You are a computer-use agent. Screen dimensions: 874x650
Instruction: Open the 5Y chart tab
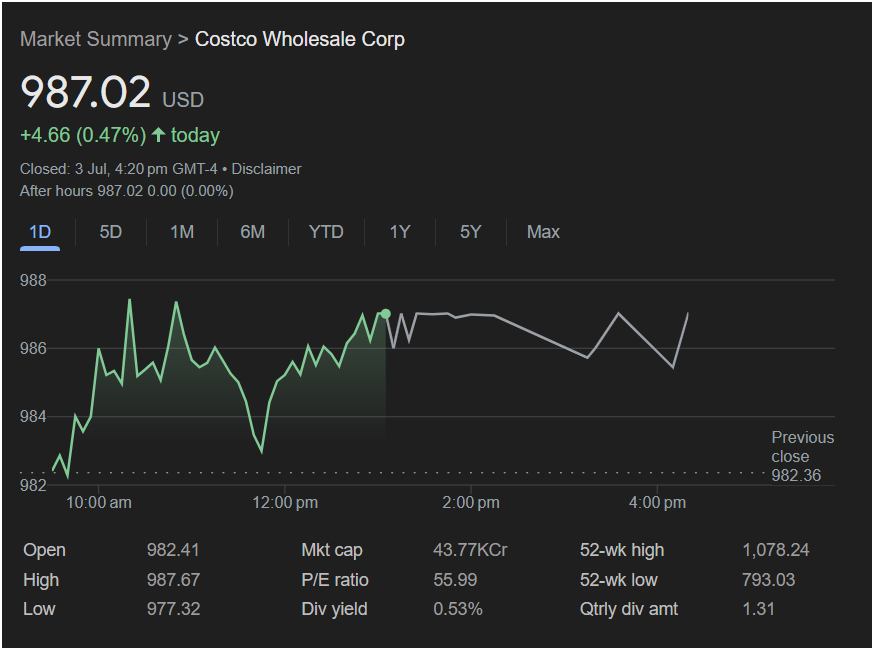[470, 232]
